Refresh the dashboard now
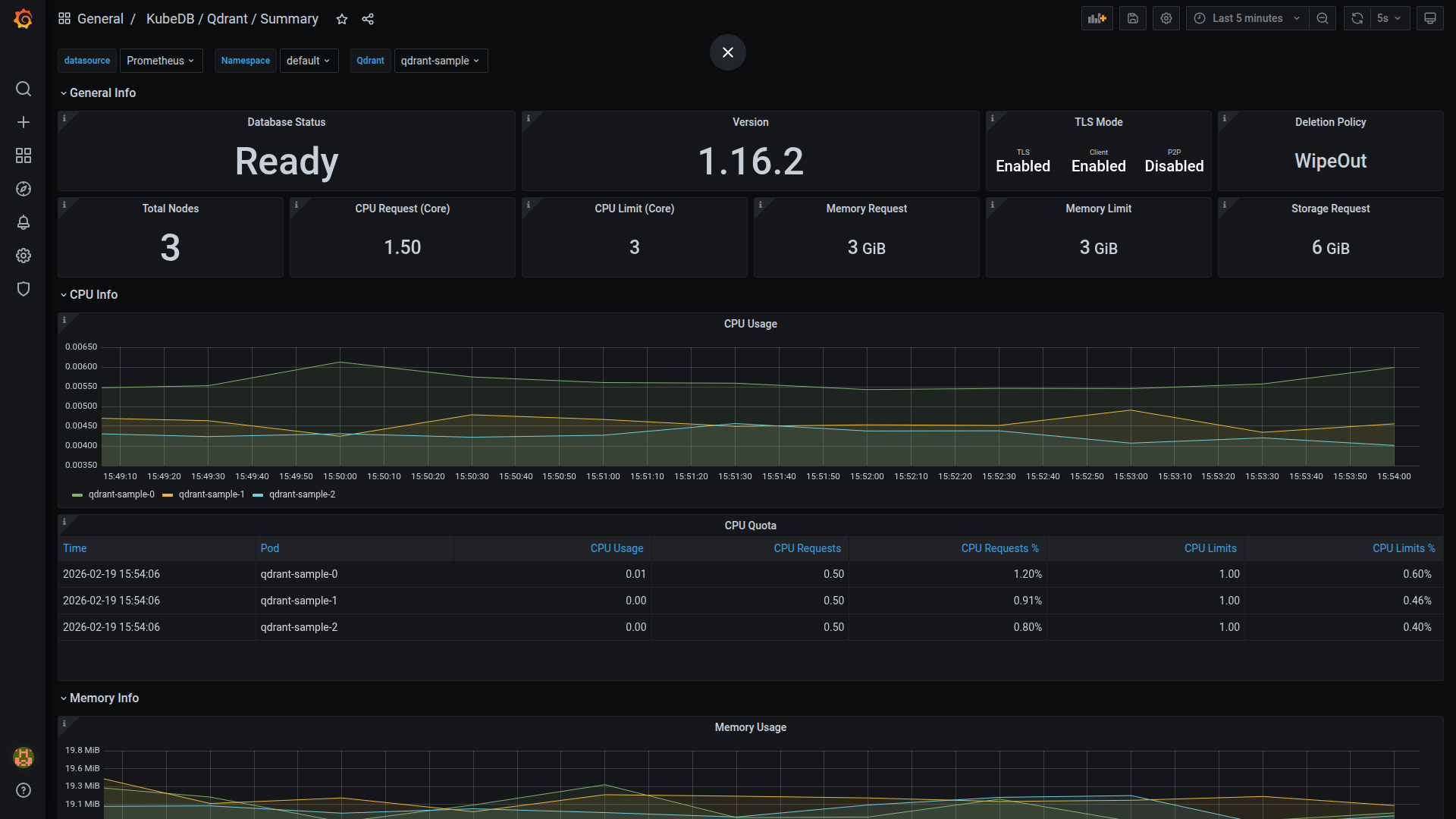The image size is (1456, 819). point(1357,18)
